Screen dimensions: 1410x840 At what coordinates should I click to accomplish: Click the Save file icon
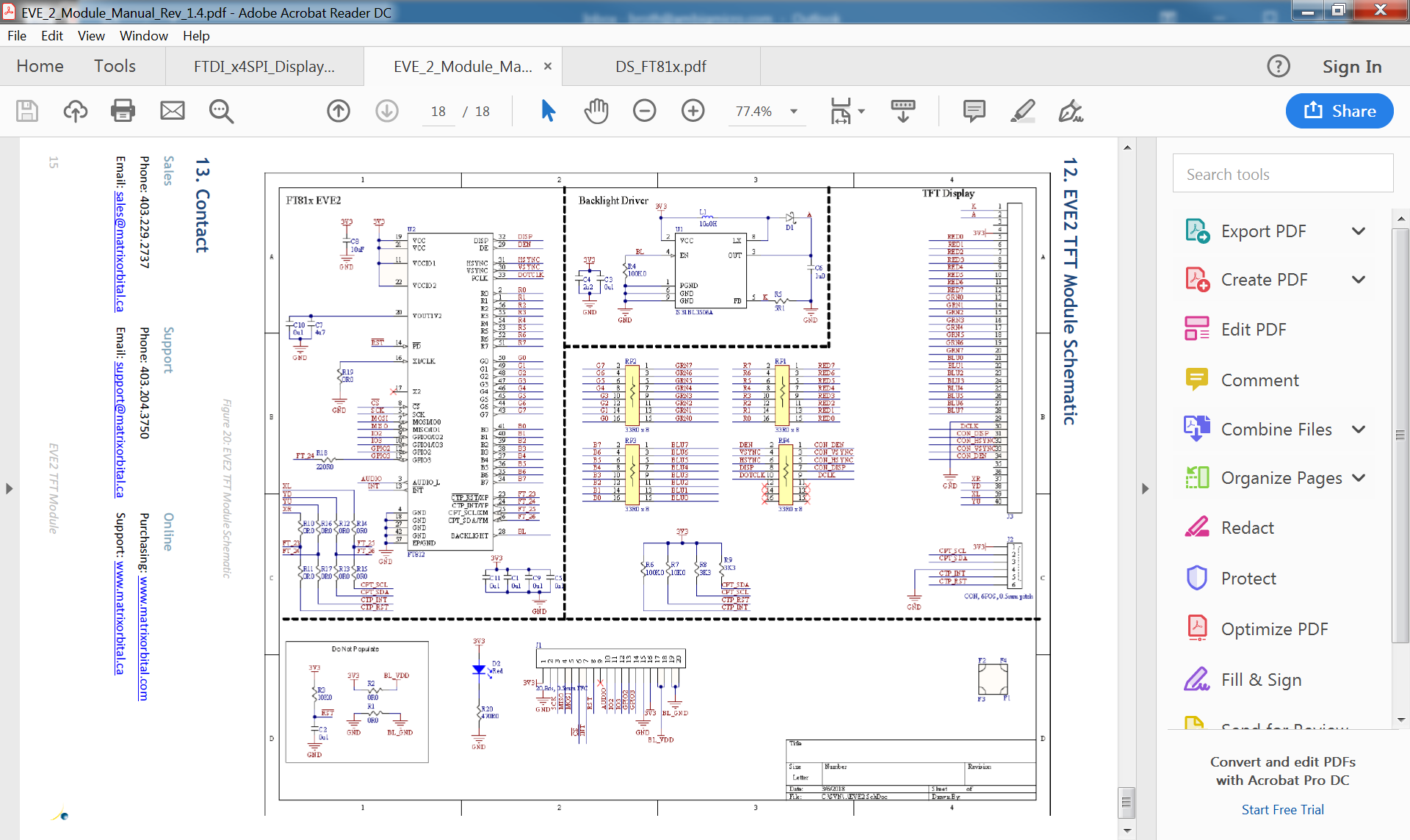coord(27,111)
